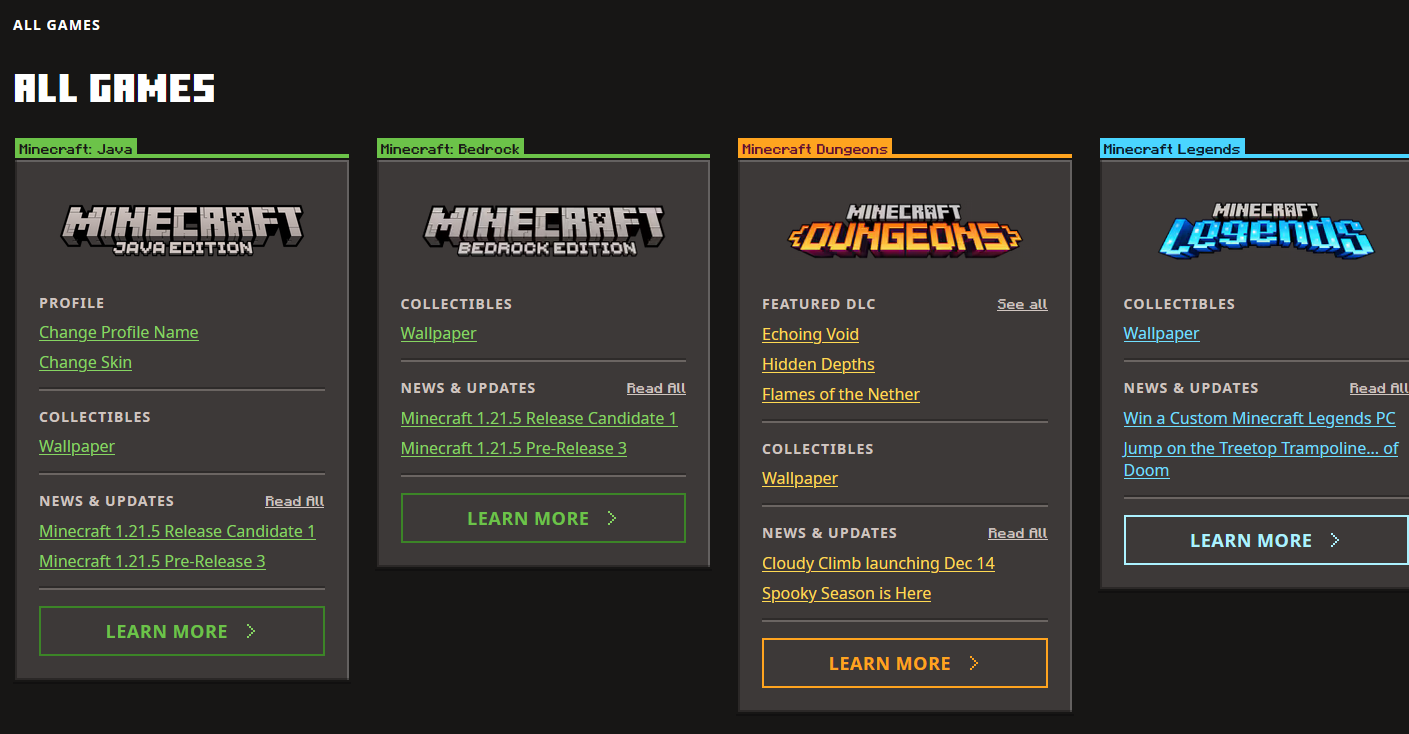The image size is (1409, 734).
Task: Open Flames of the Nether DLC link
Action: [841, 394]
